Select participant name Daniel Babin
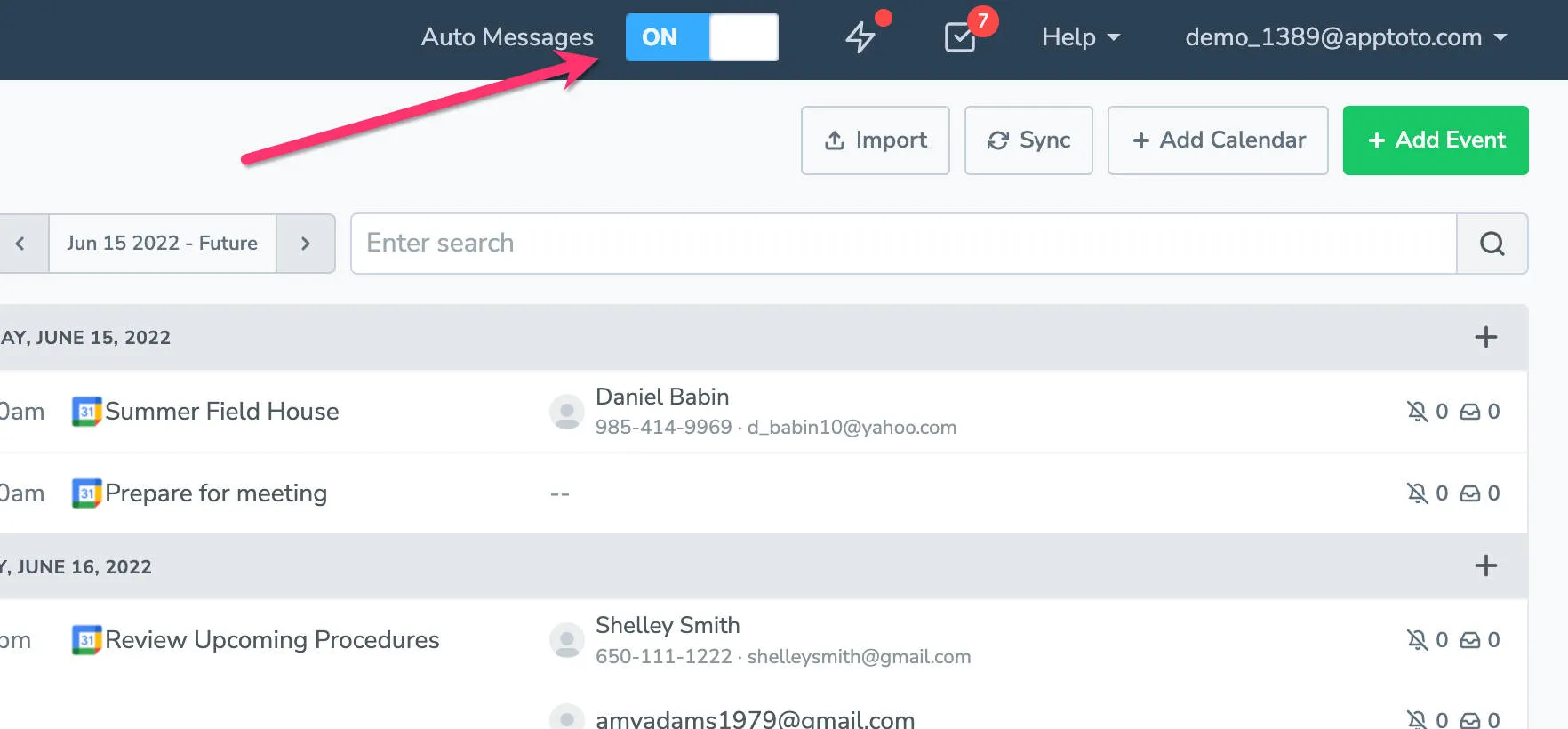 [662, 397]
